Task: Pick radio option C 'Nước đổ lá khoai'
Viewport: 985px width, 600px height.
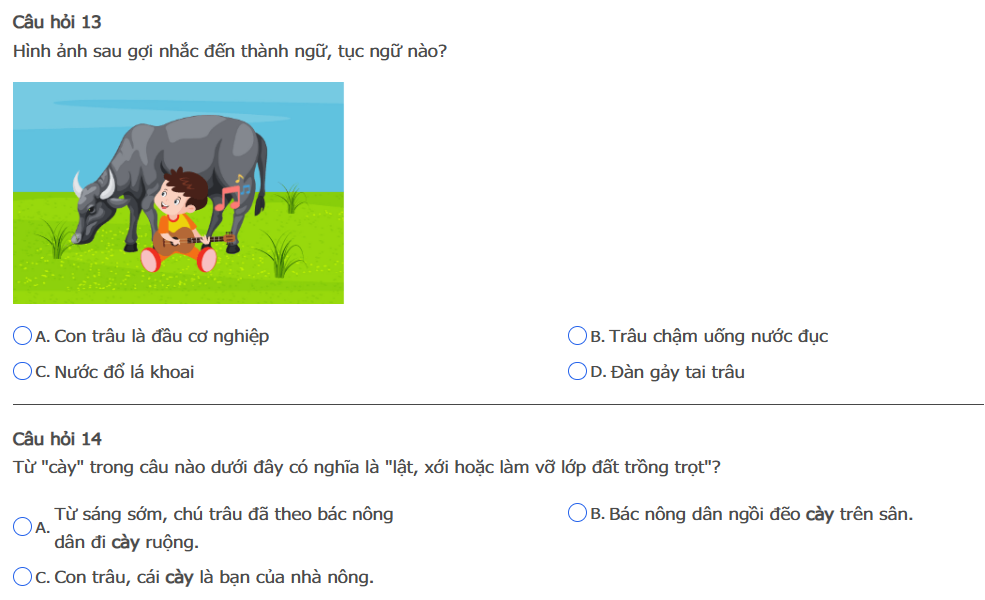Action: [x=22, y=372]
